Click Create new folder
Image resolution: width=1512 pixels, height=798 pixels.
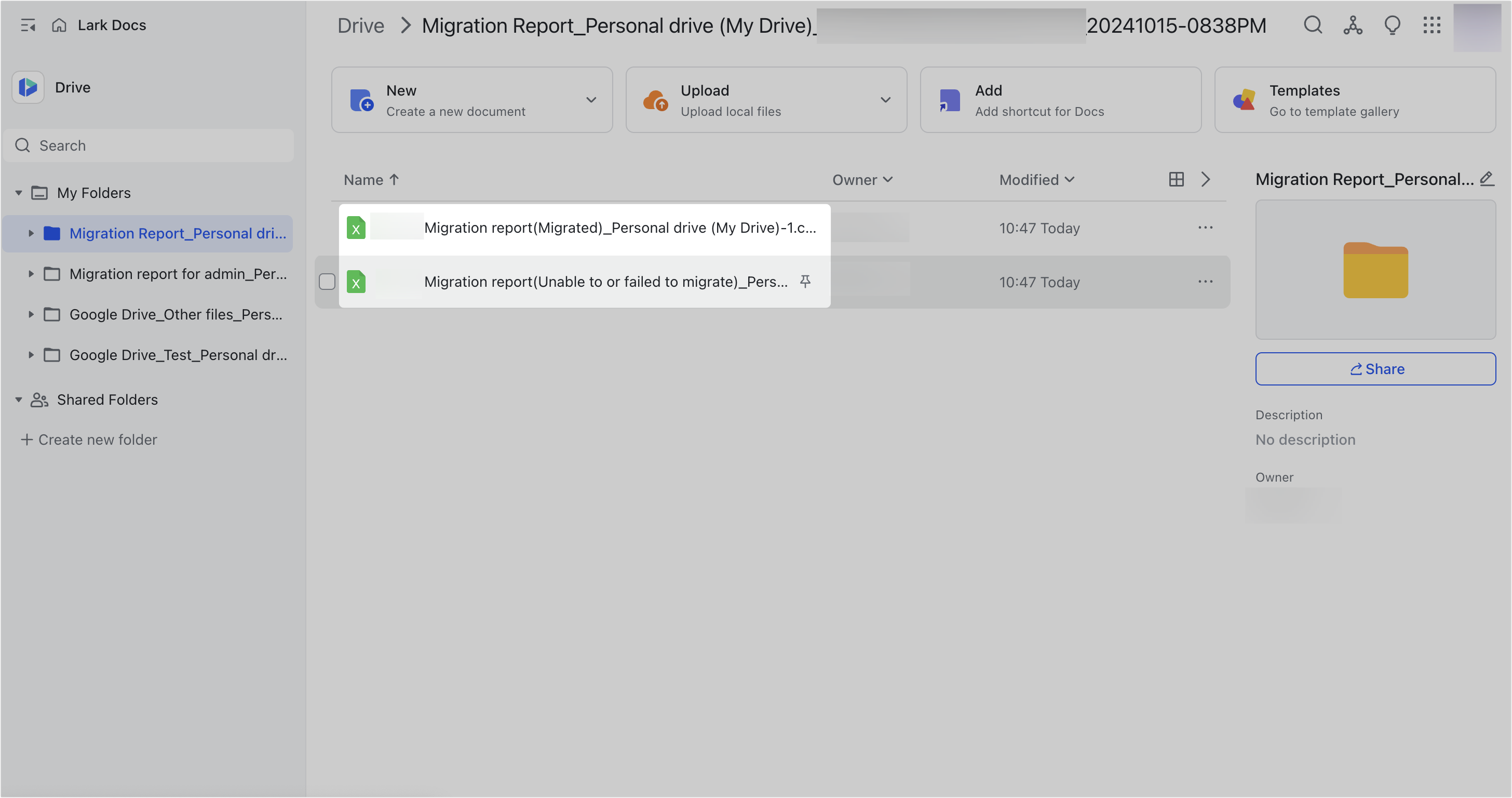[x=89, y=440]
